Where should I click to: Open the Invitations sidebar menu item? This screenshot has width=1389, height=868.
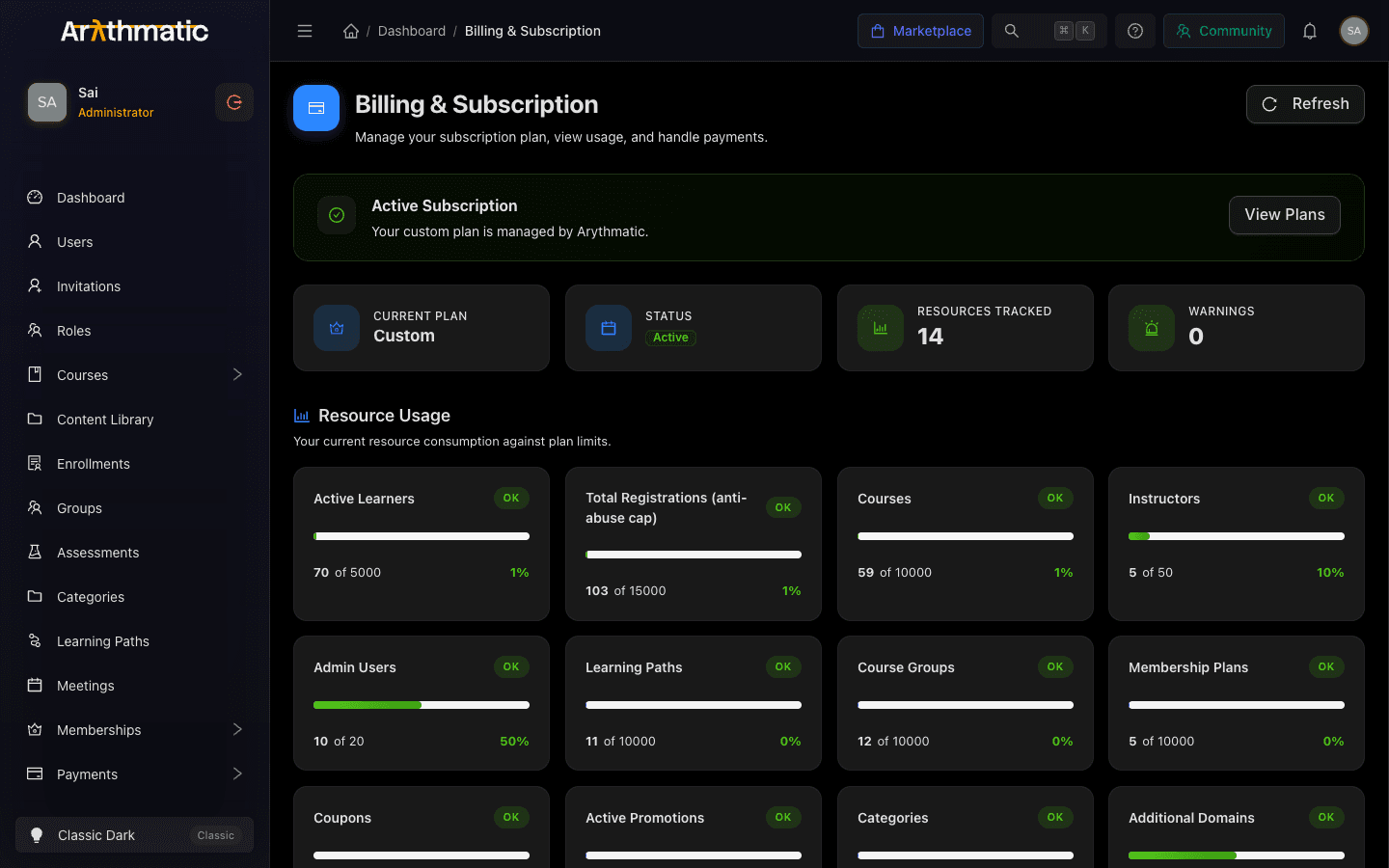[134, 286]
